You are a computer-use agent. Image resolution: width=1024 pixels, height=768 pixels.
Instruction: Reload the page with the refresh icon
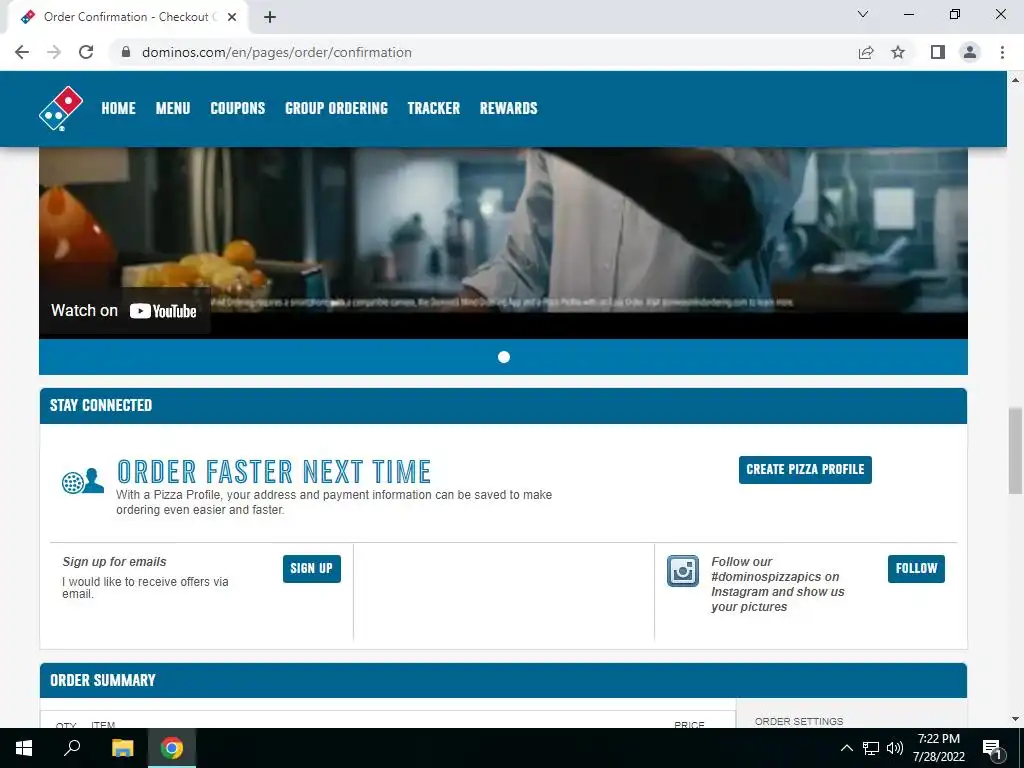click(x=86, y=52)
